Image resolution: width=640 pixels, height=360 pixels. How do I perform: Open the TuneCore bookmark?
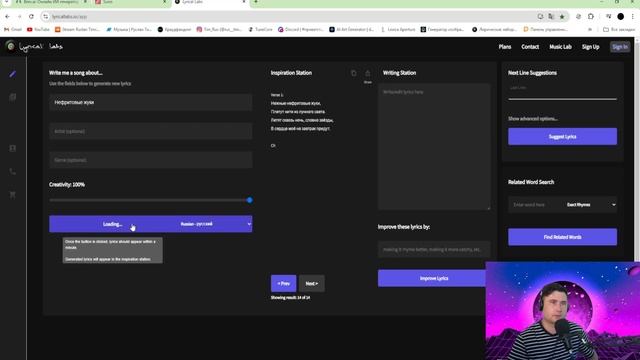pos(260,29)
